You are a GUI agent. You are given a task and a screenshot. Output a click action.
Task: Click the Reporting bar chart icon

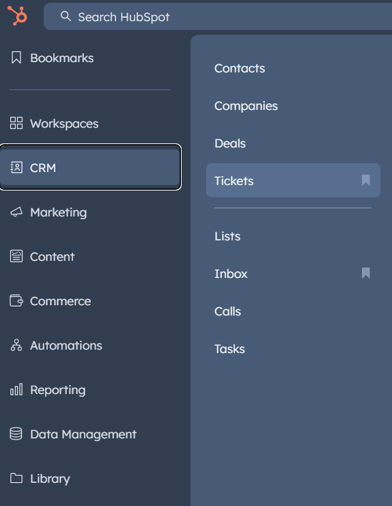tap(16, 389)
